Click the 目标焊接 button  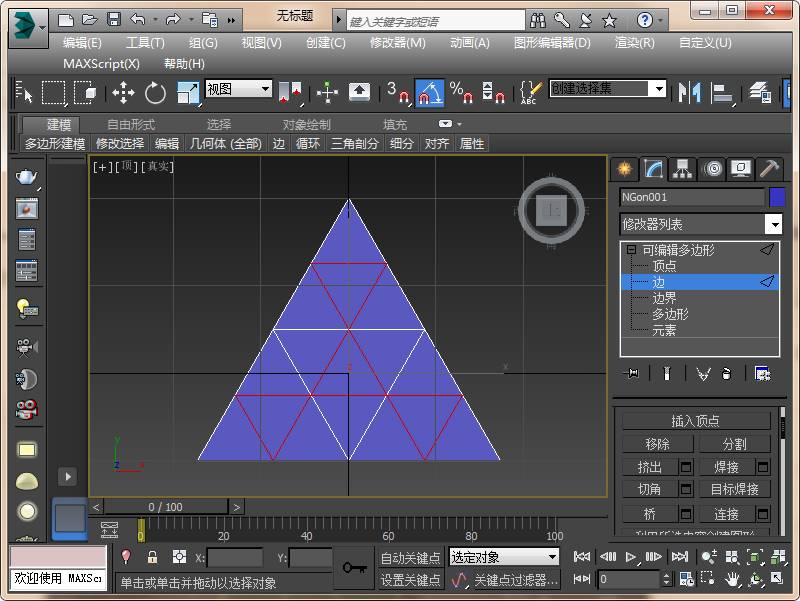point(735,489)
